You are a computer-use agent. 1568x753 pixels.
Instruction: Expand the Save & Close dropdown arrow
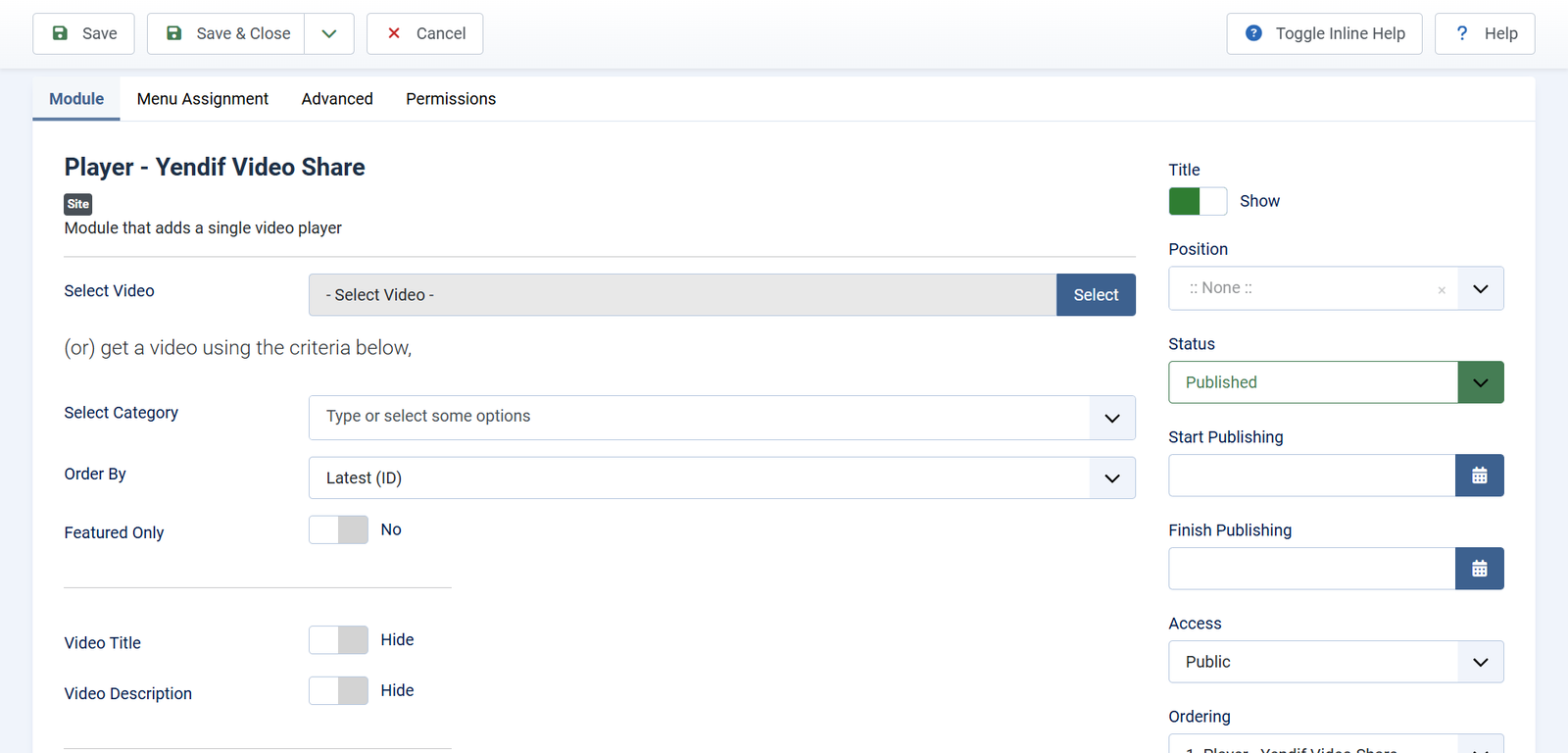329,33
